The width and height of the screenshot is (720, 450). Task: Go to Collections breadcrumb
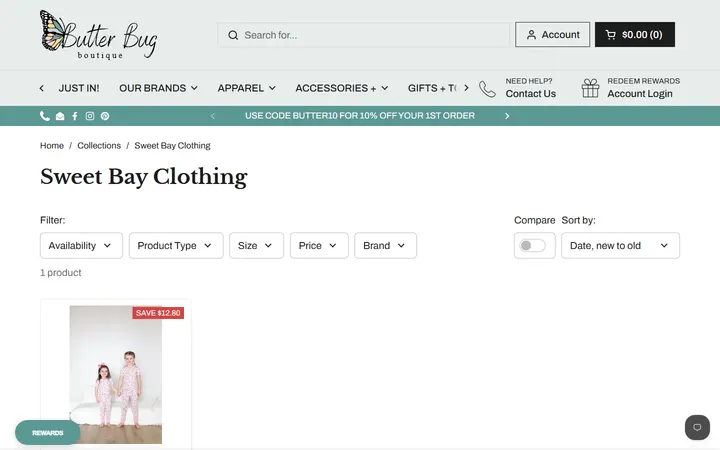click(x=99, y=146)
